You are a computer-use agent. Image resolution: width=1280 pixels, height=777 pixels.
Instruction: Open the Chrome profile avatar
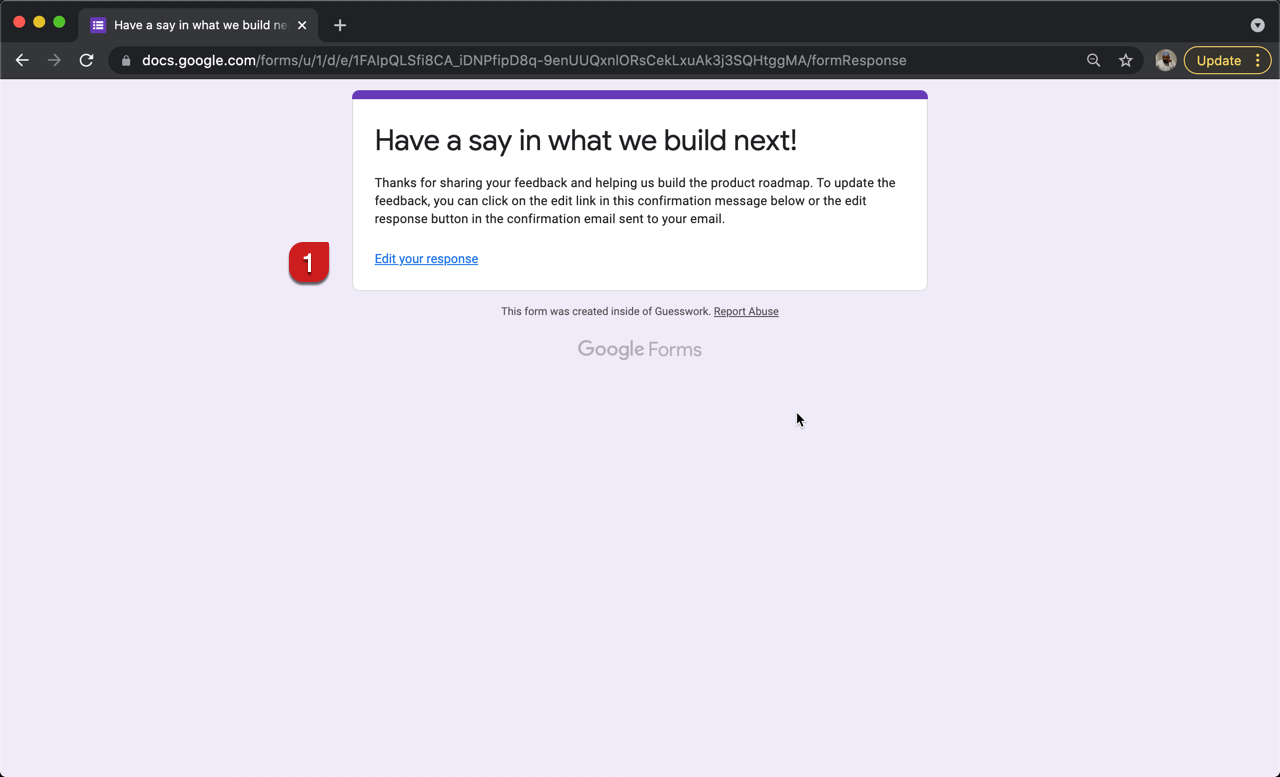[1165, 60]
